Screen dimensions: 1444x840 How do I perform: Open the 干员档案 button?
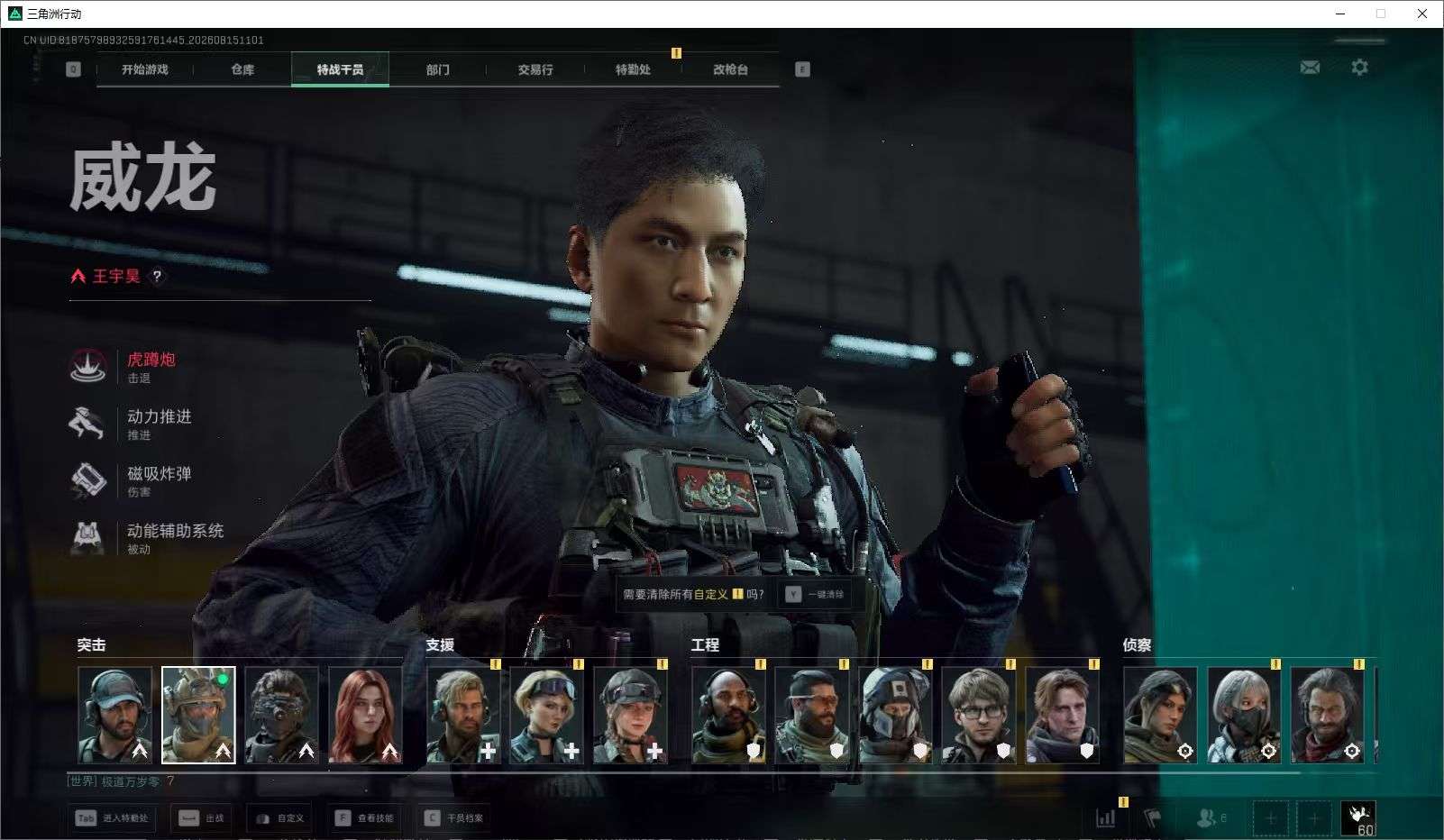(x=454, y=818)
